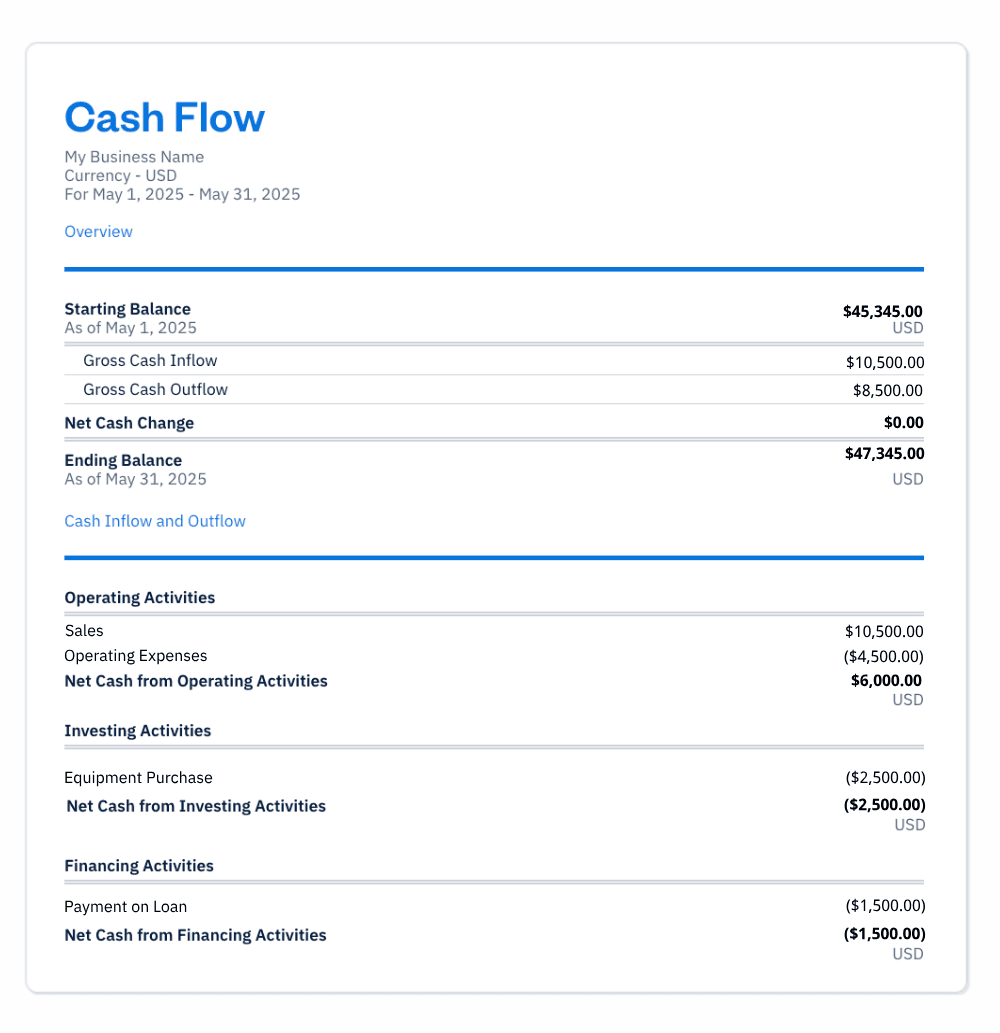Click the Starting Balance label
Viewport: 1000px width, 1033px height.
127,309
